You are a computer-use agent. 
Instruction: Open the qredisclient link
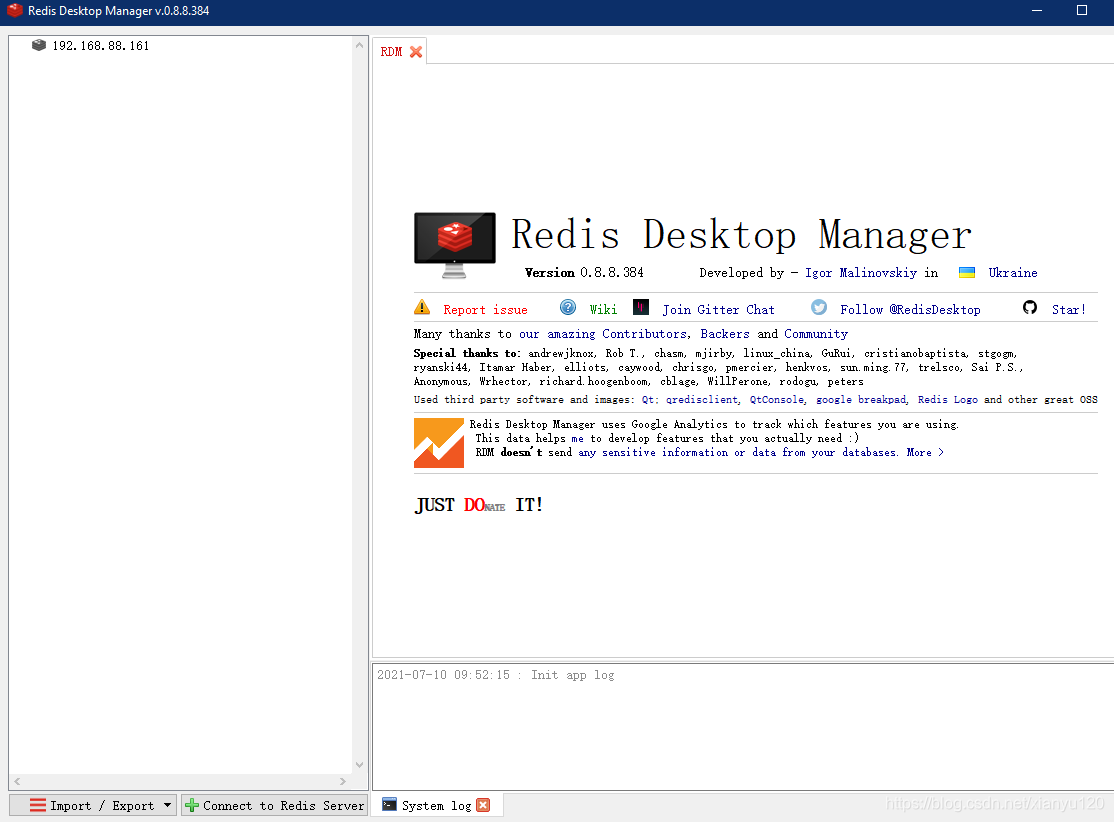coord(701,400)
